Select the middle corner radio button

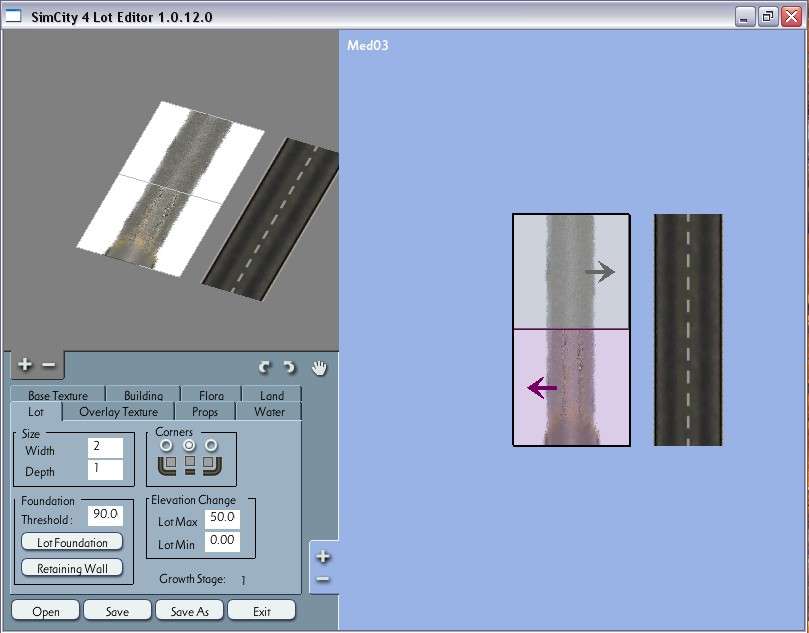tap(189, 445)
